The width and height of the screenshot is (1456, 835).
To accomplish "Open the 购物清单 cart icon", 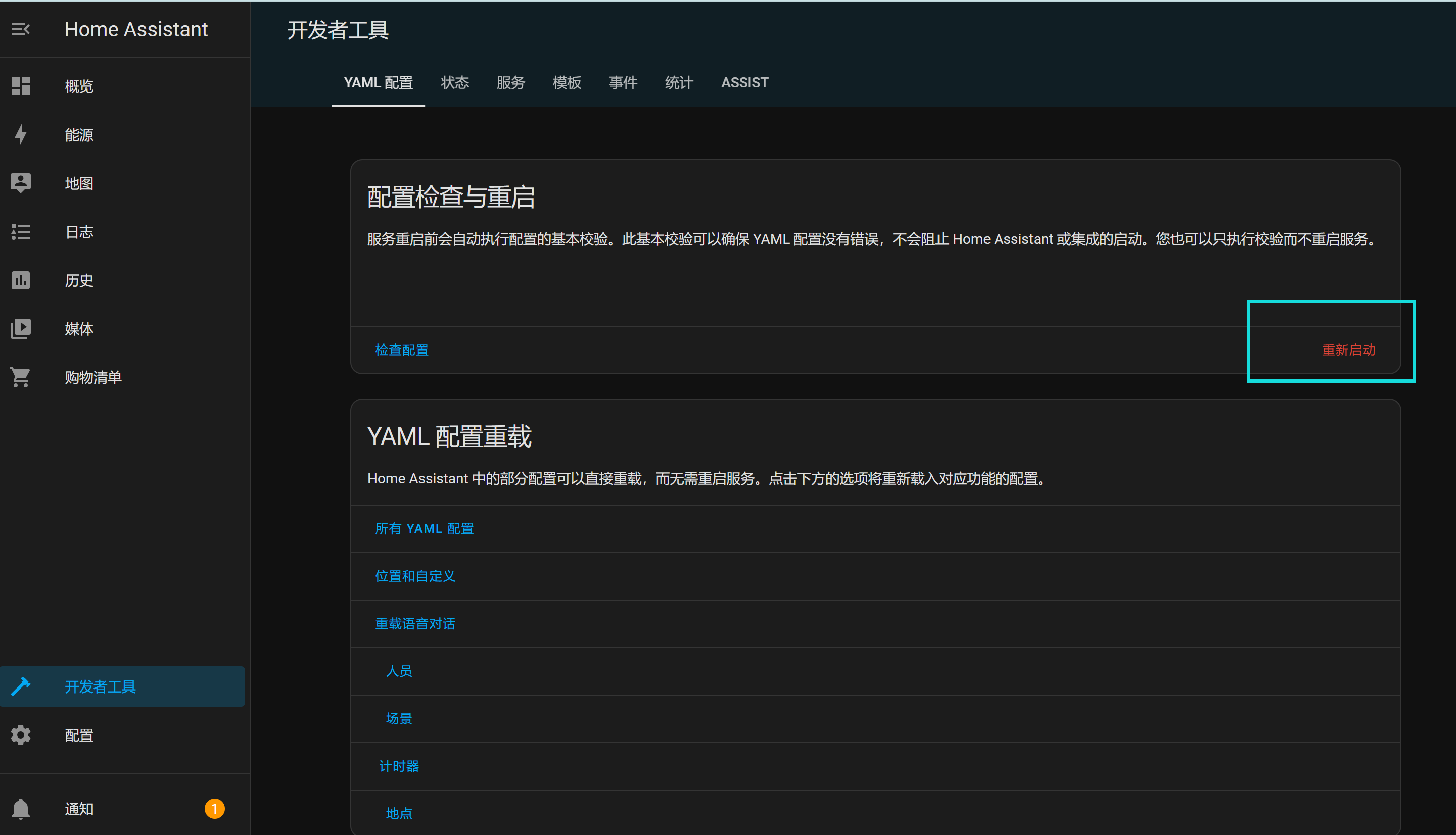I will (x=21, y=377).
